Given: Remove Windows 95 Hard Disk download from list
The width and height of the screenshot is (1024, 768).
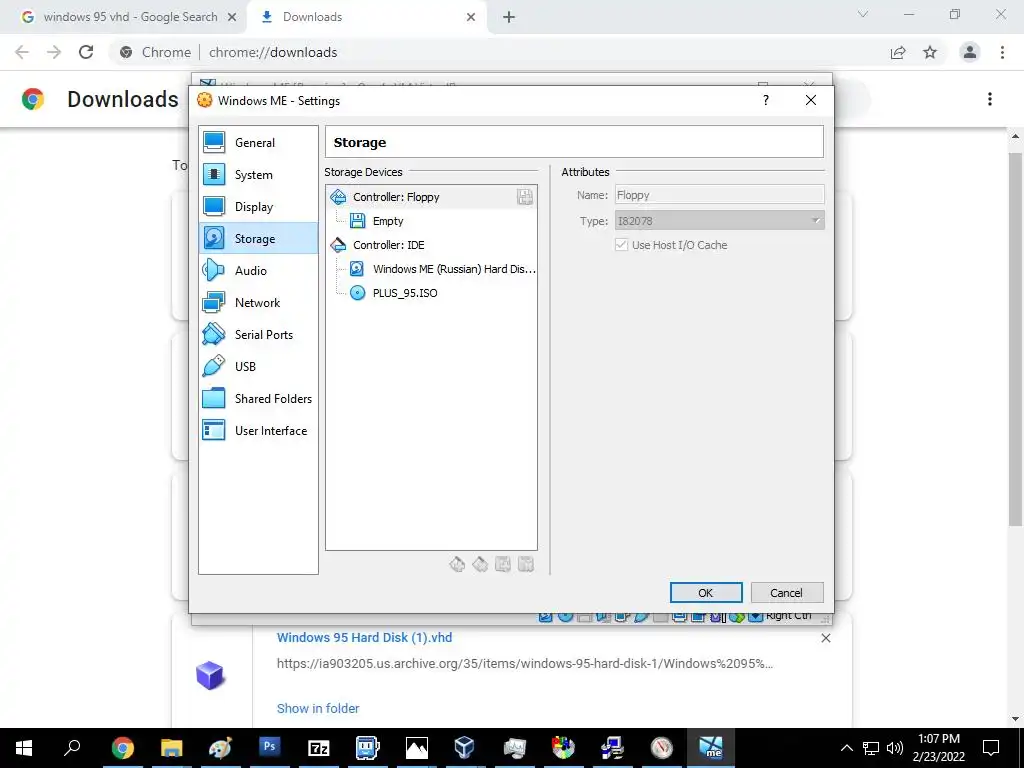Looking at the screenshot, I should pos(825,638).
